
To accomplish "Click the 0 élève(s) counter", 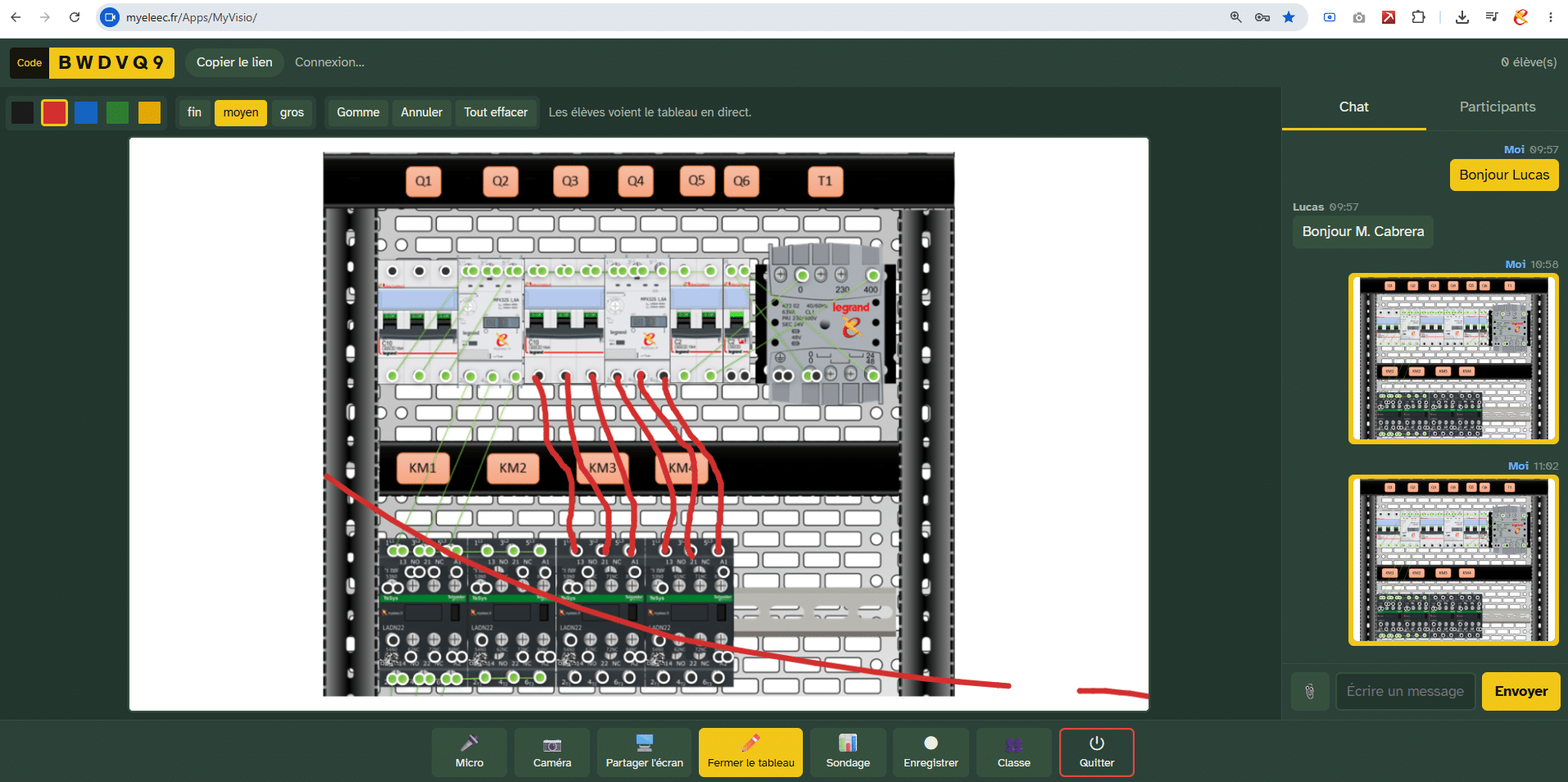I will click(x=1528, y=62).
